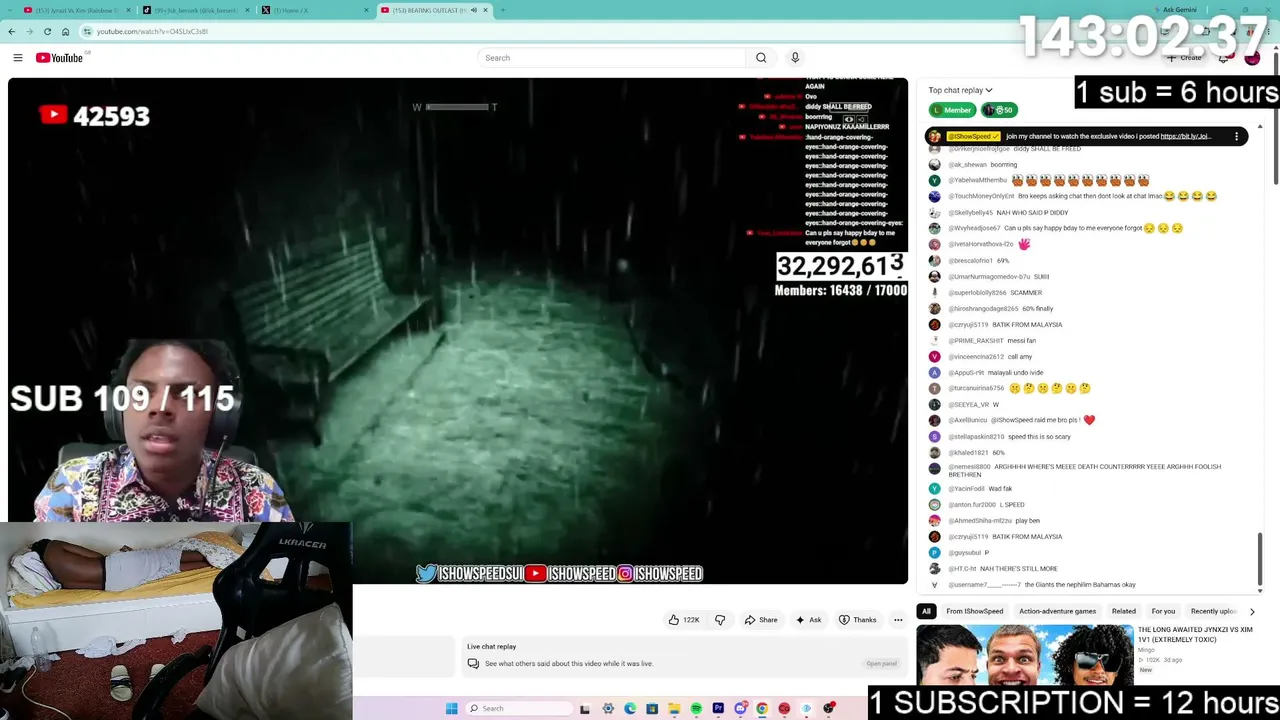Click the Thanks button

point(857,620)
